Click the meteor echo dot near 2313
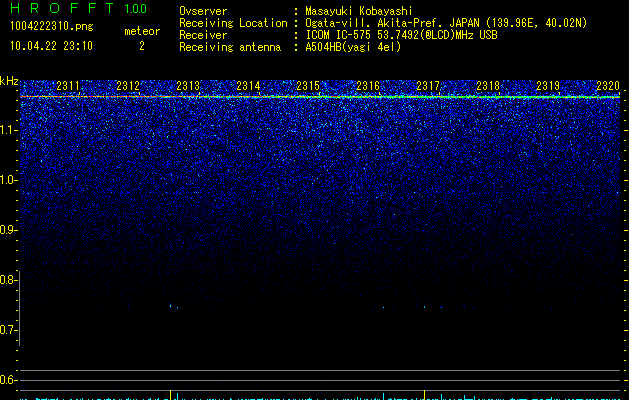 point(170,306)
